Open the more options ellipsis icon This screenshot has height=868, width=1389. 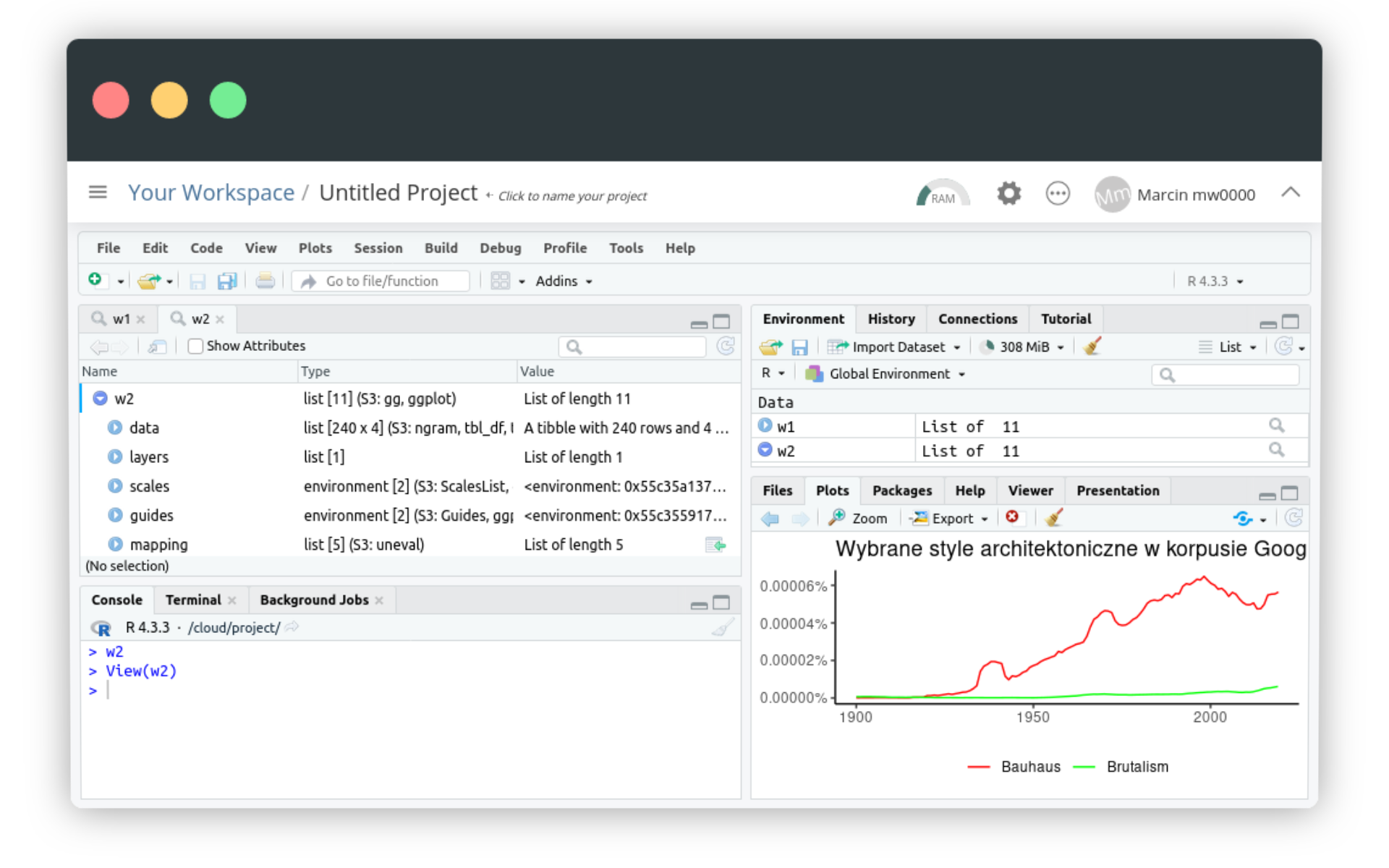[x=1058, y=193]
